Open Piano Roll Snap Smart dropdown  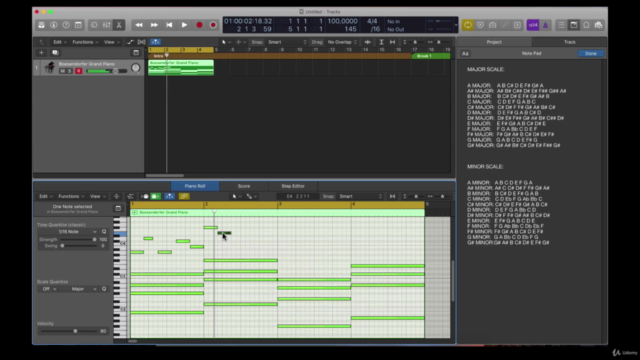[360, 196]
